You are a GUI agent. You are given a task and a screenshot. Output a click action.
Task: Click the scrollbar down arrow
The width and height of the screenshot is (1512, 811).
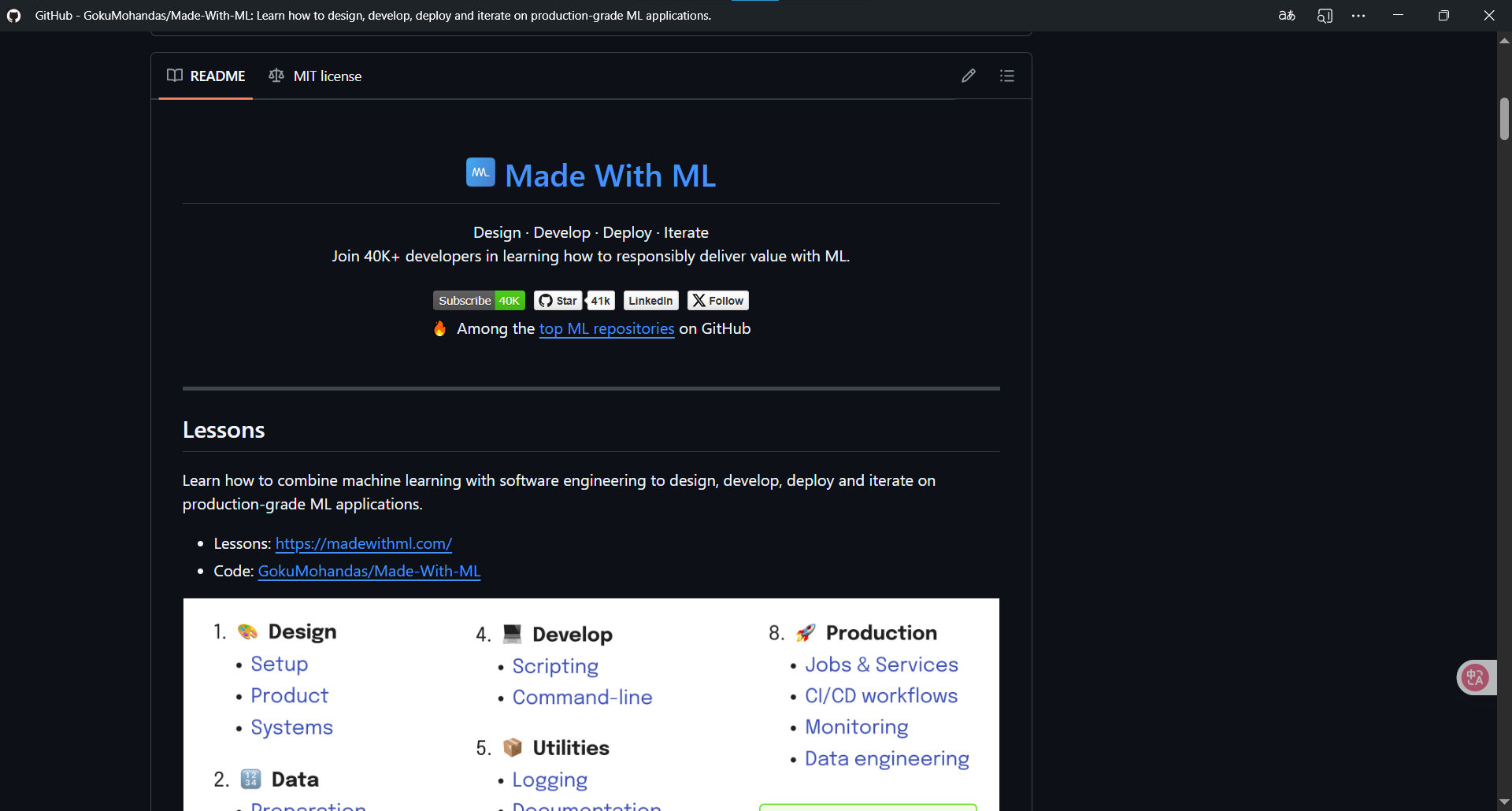[1504, 802]
